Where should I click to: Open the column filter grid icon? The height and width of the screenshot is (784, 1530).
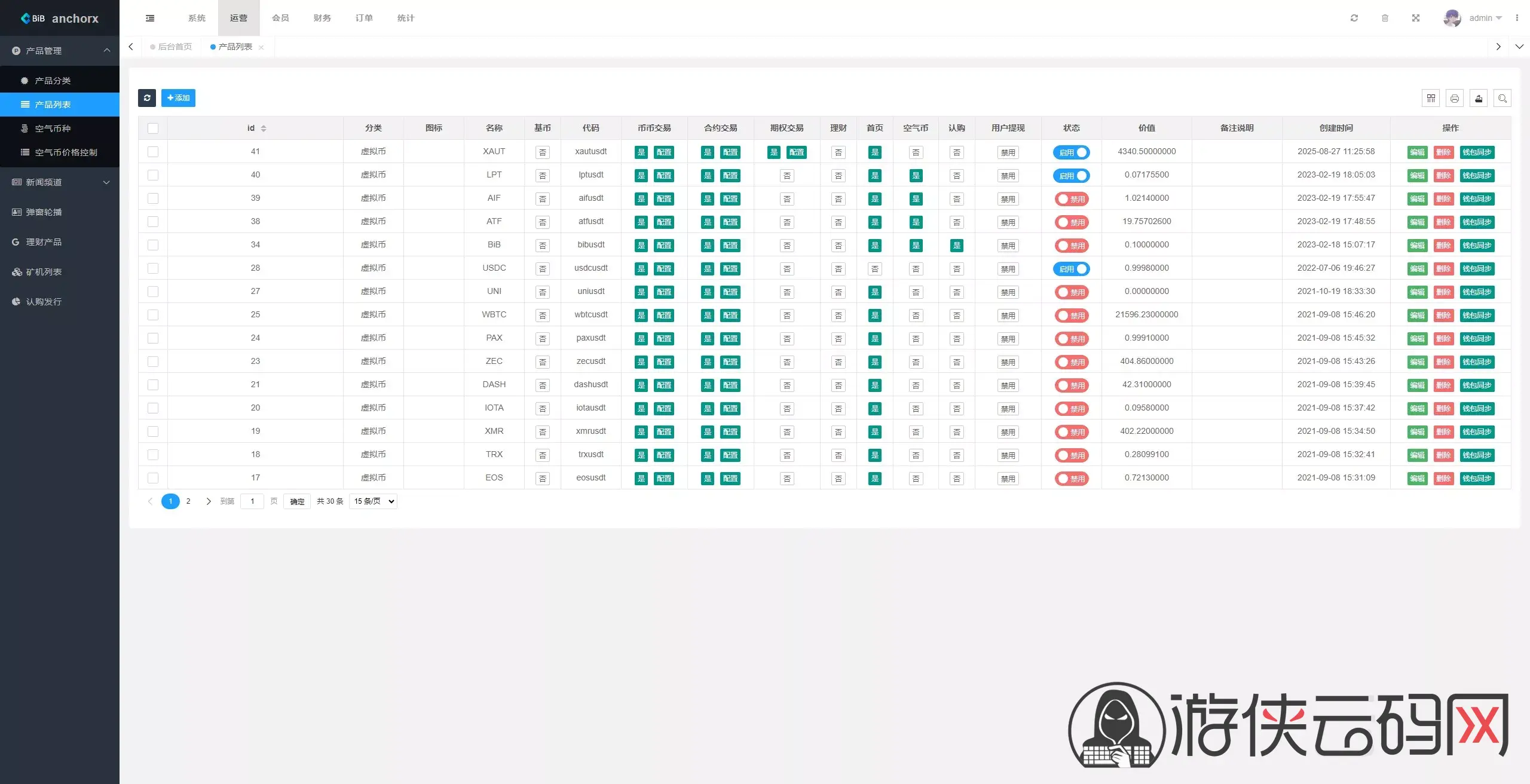click(x=1431, y=99)
